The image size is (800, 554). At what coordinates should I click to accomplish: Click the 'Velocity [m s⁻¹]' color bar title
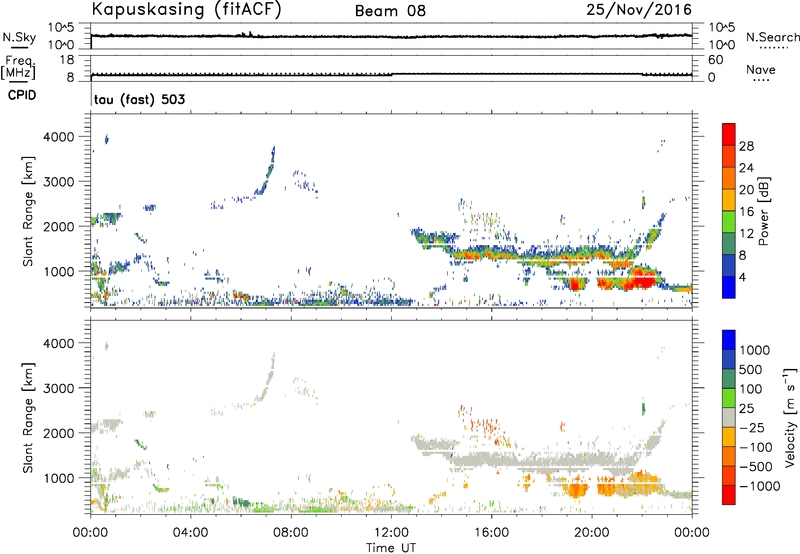pyautogui.click(x=790, y=417)
